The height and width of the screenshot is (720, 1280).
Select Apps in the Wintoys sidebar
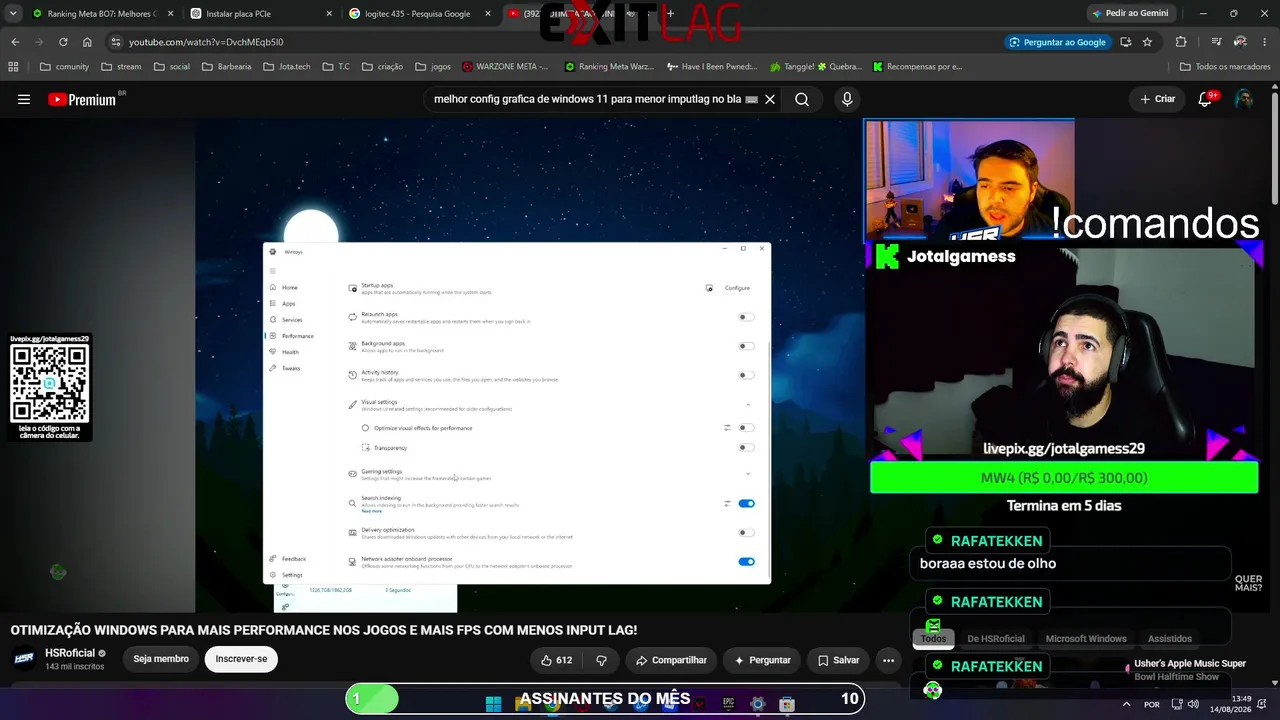pos(283,304)
